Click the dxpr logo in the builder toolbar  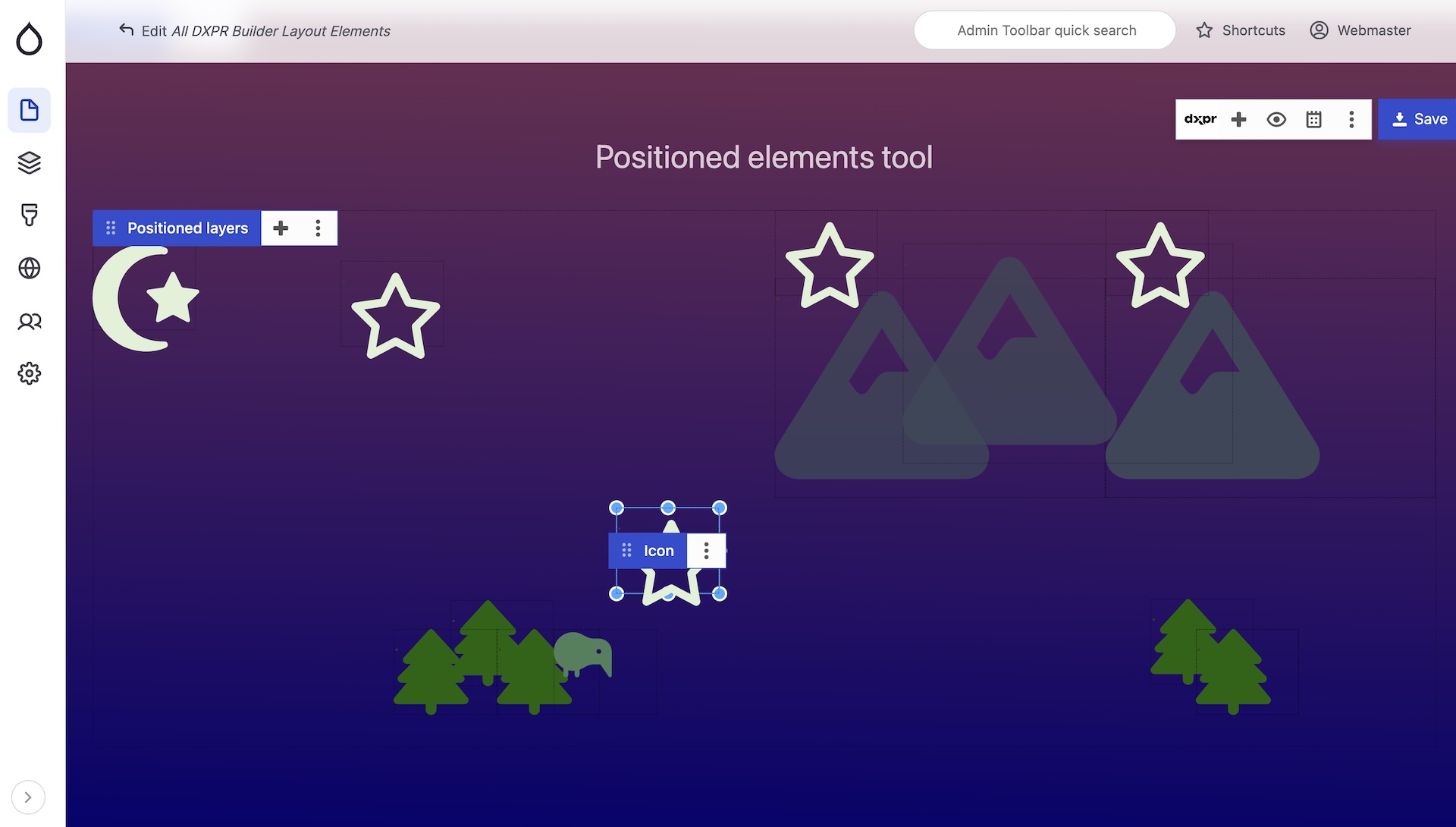point(1200,119)
